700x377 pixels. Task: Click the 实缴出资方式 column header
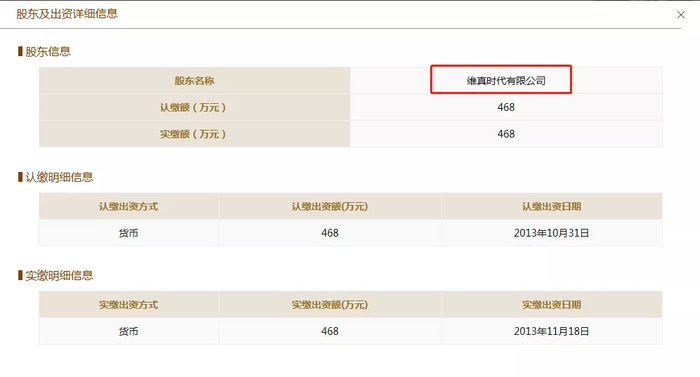[x=129, y=305]
